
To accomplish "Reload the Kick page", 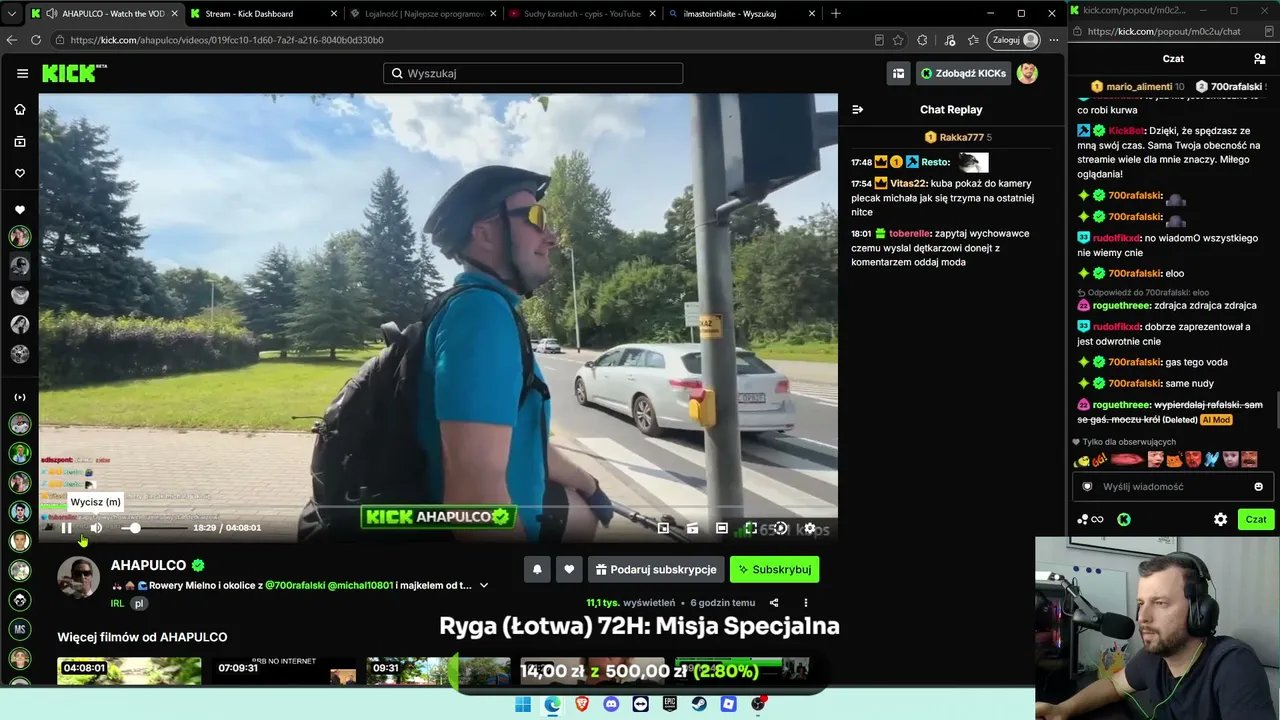I will 36,40.
